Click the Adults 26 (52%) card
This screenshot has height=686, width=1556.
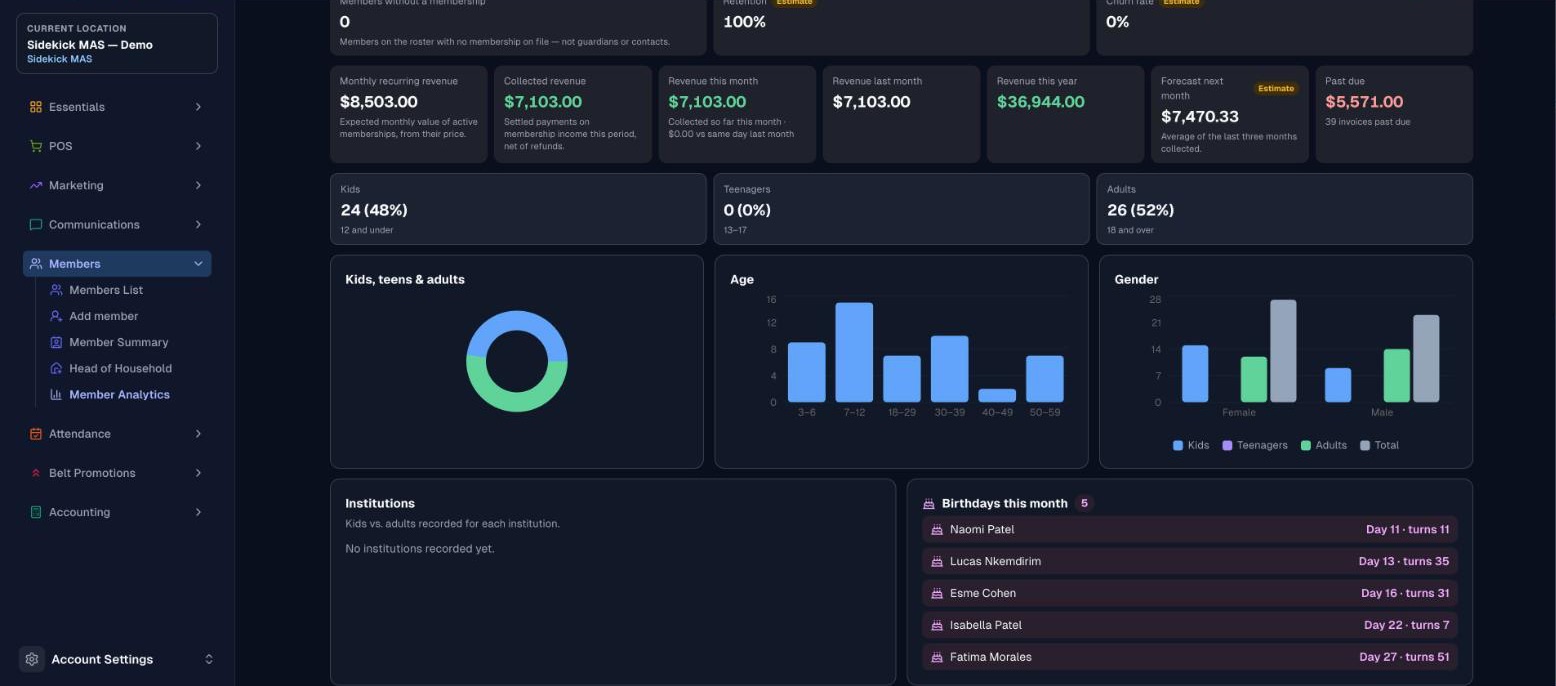pyautogui.click(x=1284, y=209)
